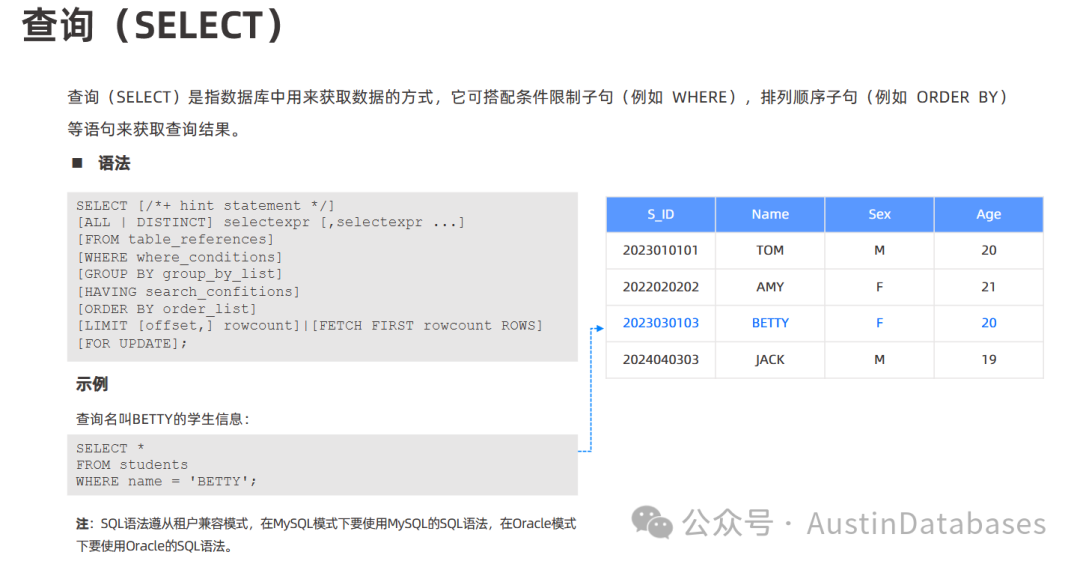
Task: Click the SELECT hint statement line
Action: pyautogui.click(x=205, y=205)
